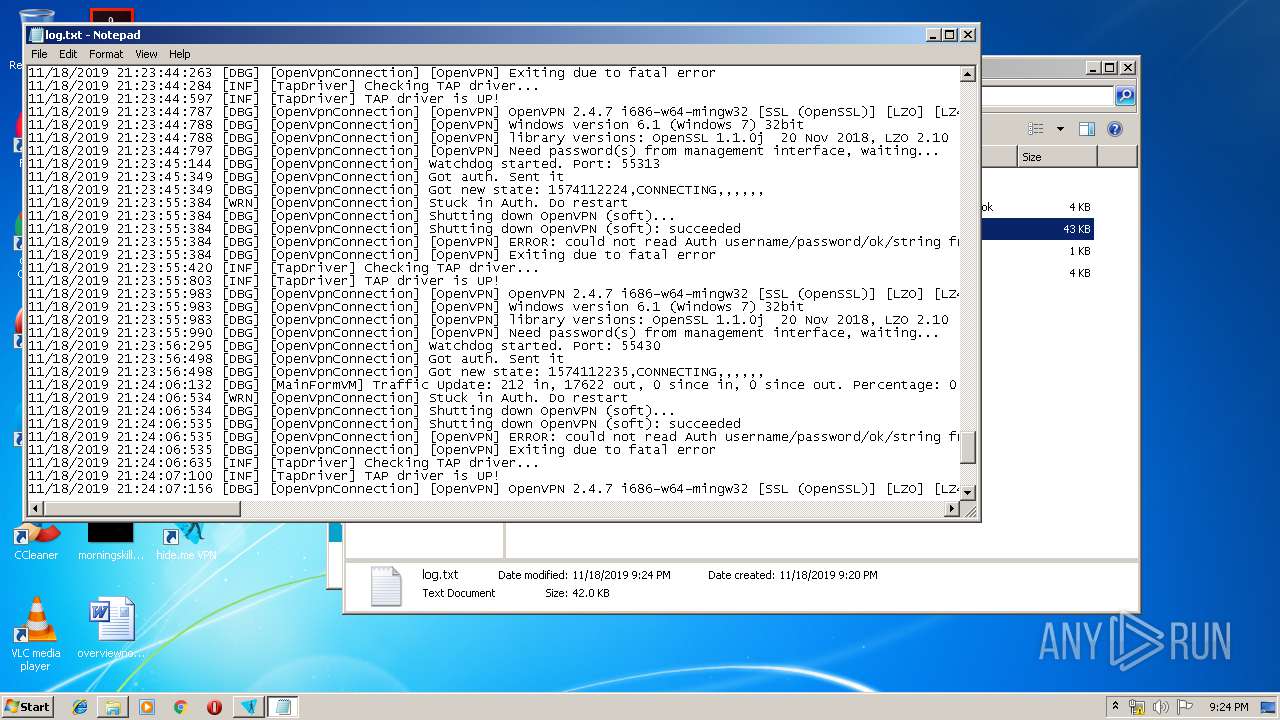Click the Notepad vertical scroll thumb
This screenshot has width=1280, height=720.
[967, 447]
